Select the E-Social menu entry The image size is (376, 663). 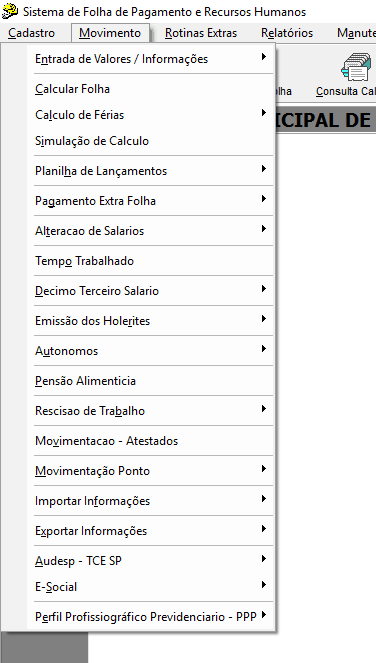(x=151, y=587)
